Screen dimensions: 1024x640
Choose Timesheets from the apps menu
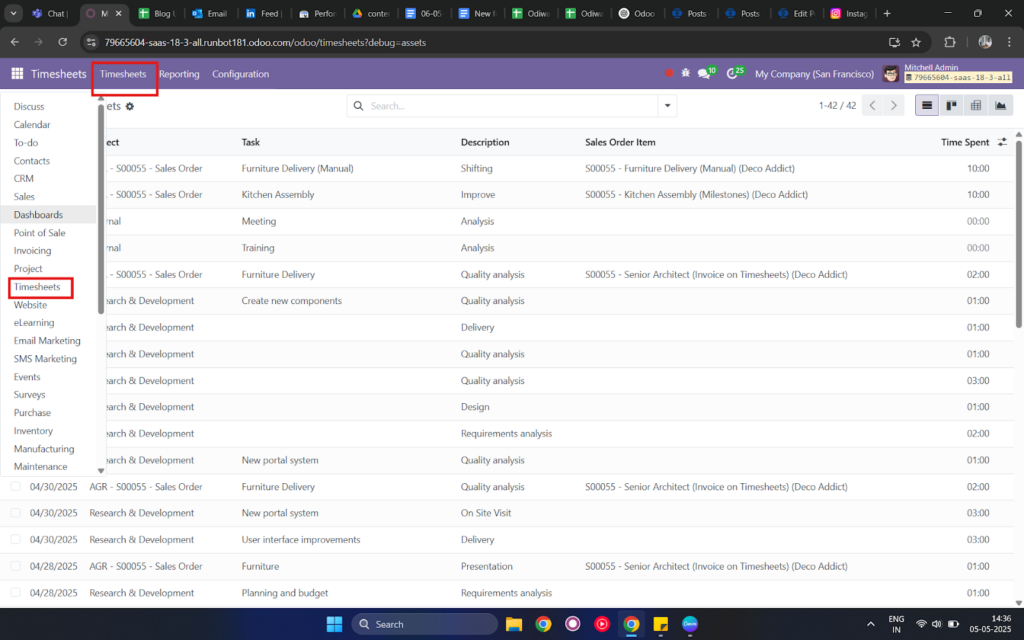37,287
